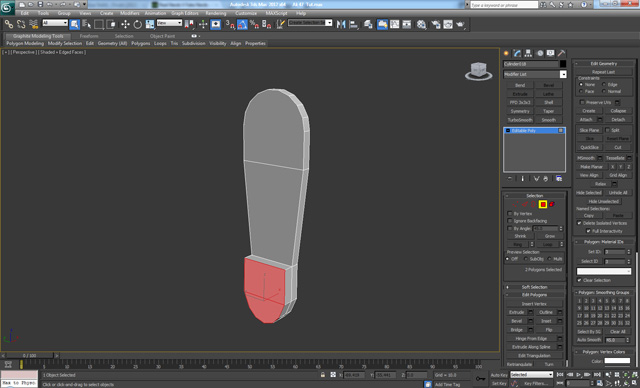Click the Hinge From Edge button
Viewport: 640px width, 388px height.
531,338
